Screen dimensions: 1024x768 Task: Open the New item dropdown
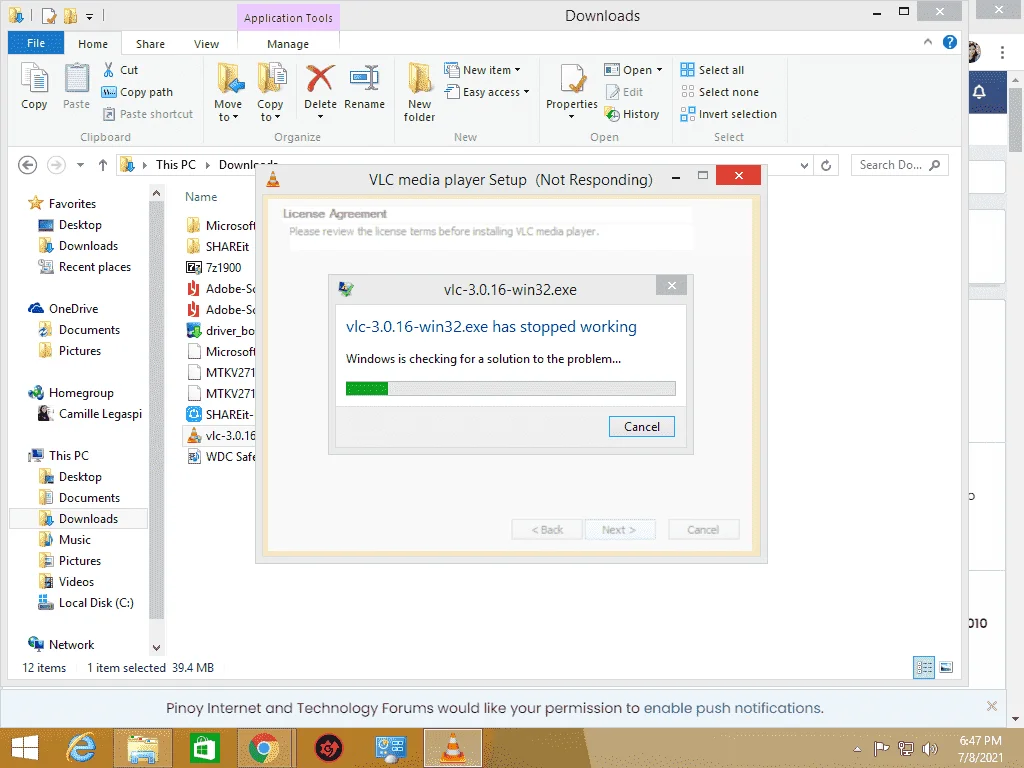point(482,70)
